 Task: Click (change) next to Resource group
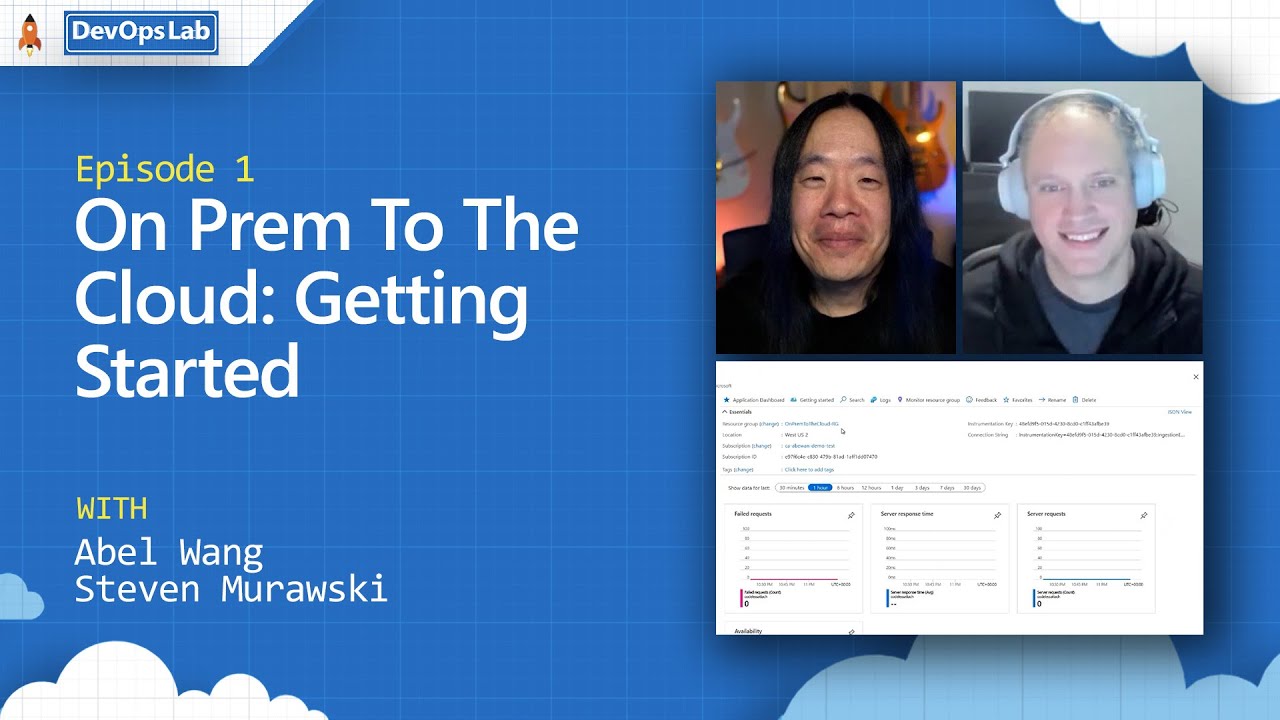tap(769, 424)
